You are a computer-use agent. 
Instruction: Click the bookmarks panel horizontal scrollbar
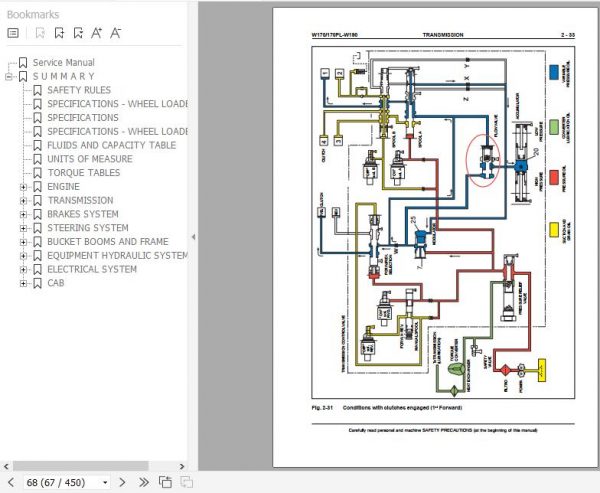pyautogui.click(x=81, y=466)
